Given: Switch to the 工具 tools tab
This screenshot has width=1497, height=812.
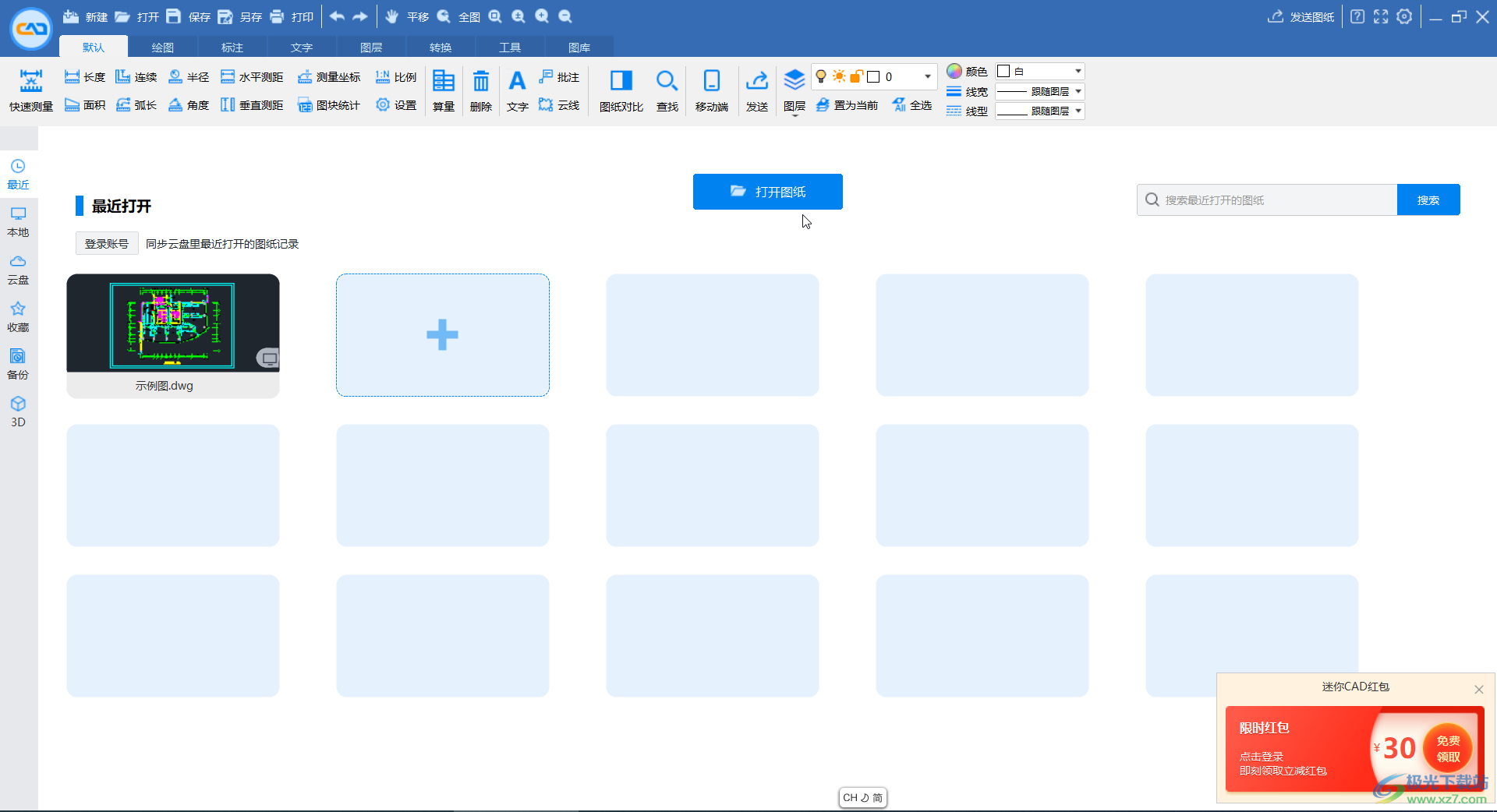Looking at the screenshot, I should coord(510,48).
